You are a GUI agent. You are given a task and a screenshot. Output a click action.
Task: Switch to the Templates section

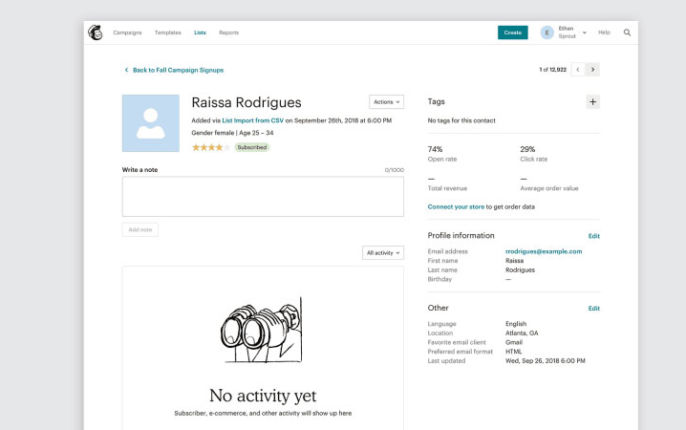(167, 32)
